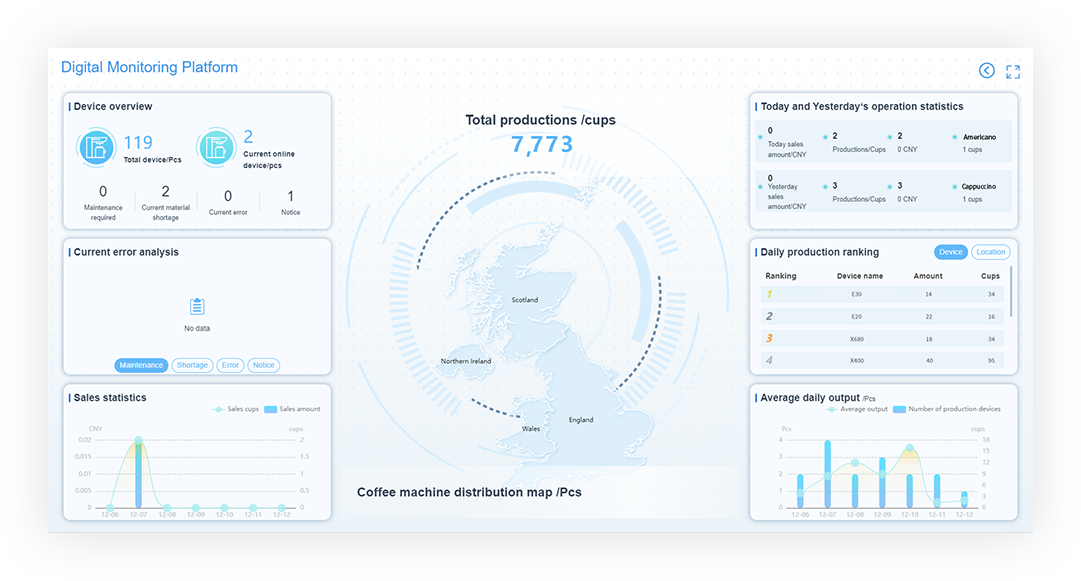The image size is (1081, 581).
Task: Click the rank 3 icon in ranking table
Action: coord(768,339)
